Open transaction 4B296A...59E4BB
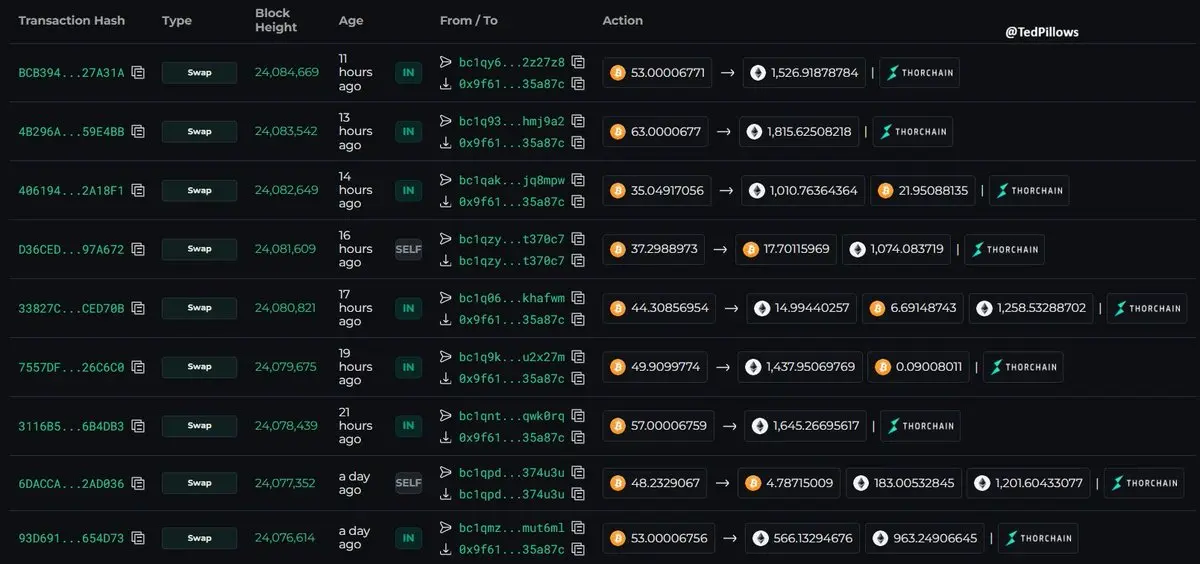Image resolution: width=1200 pixels, height=564 pixels. coord(71,132)
